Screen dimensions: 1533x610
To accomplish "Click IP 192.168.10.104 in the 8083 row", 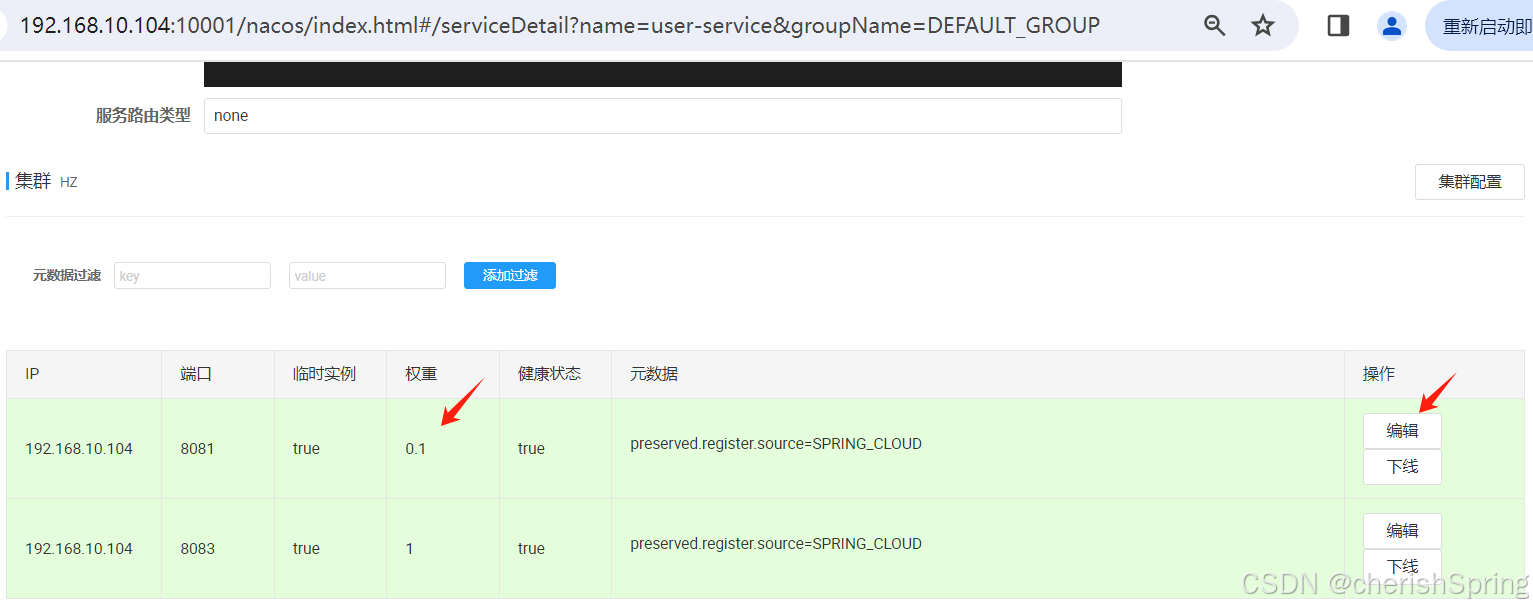I will click(x=79, y=549).
